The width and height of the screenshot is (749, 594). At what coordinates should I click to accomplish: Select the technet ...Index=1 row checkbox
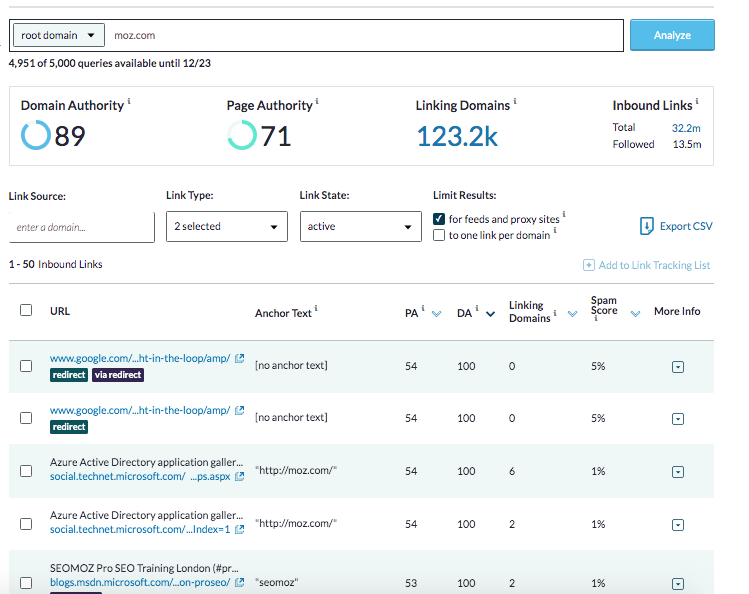click(26, 524)
